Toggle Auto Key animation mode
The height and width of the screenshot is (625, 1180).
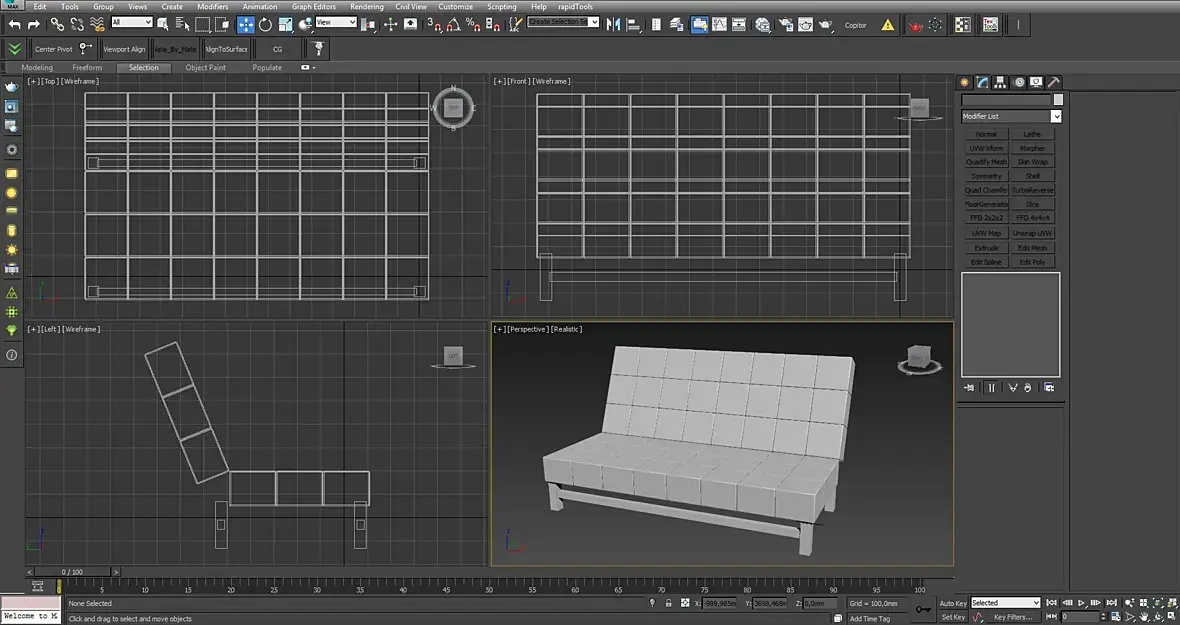pos(953,603)
